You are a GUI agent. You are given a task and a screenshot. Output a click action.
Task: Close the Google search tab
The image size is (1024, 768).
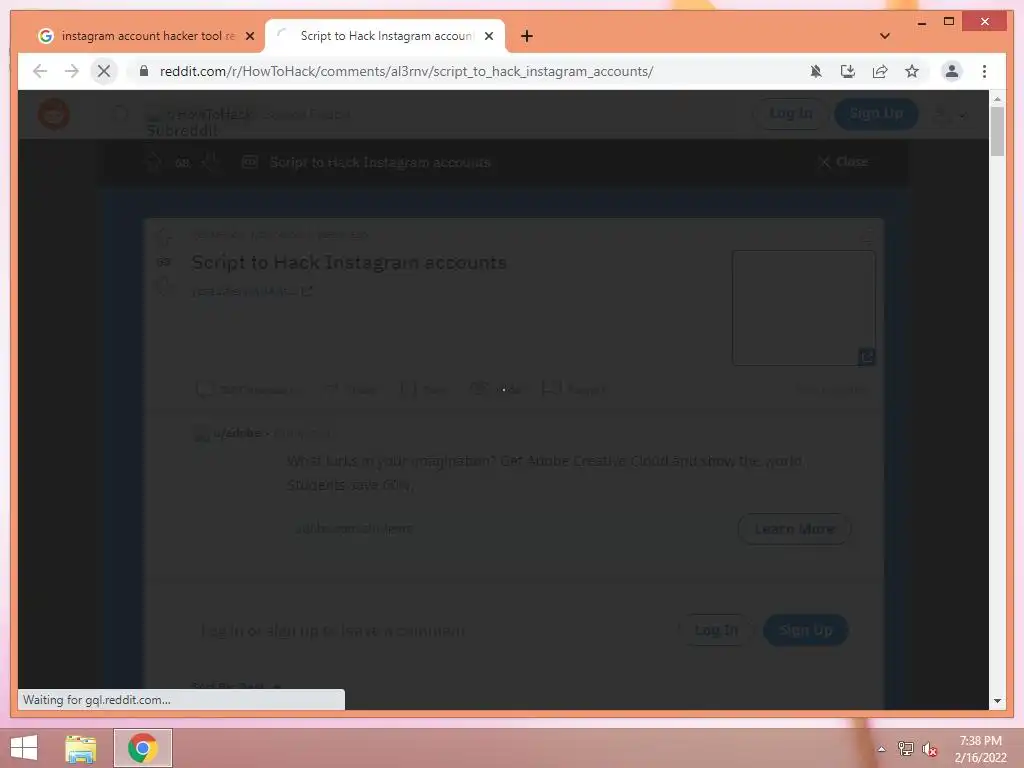pos(249,36)
